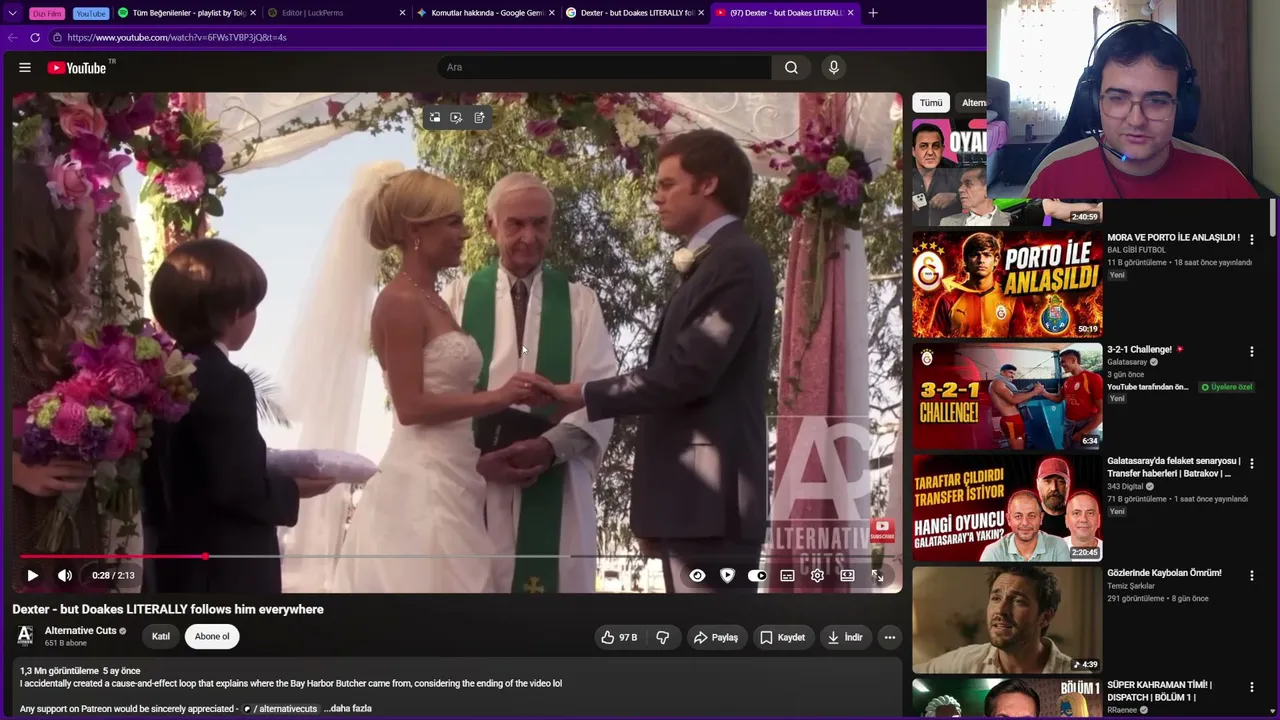1280x720 pixels.
Task: Mute the video volume
Action: pos(65,575)
